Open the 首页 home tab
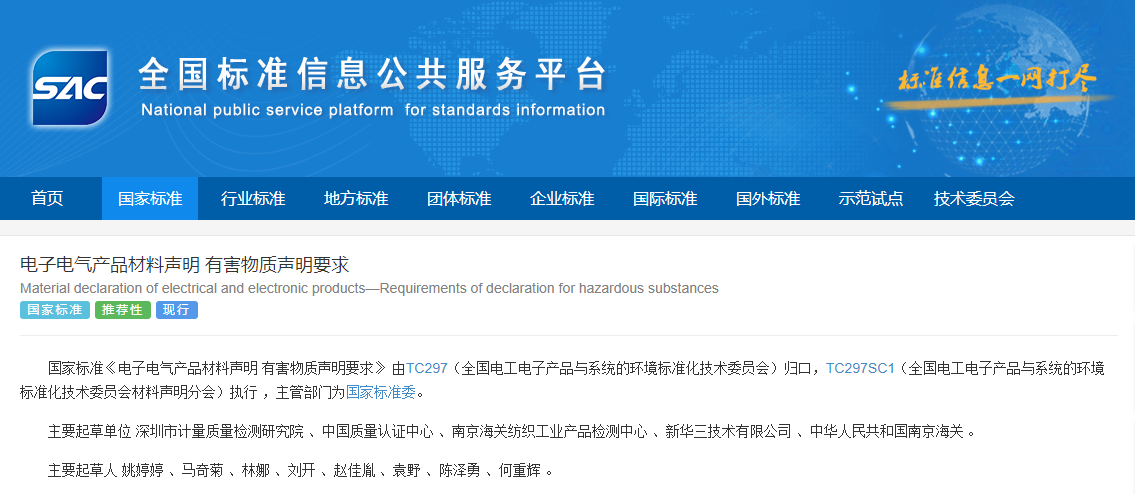1135x494 pixels. pyautogui.click(x=47, y=198)
